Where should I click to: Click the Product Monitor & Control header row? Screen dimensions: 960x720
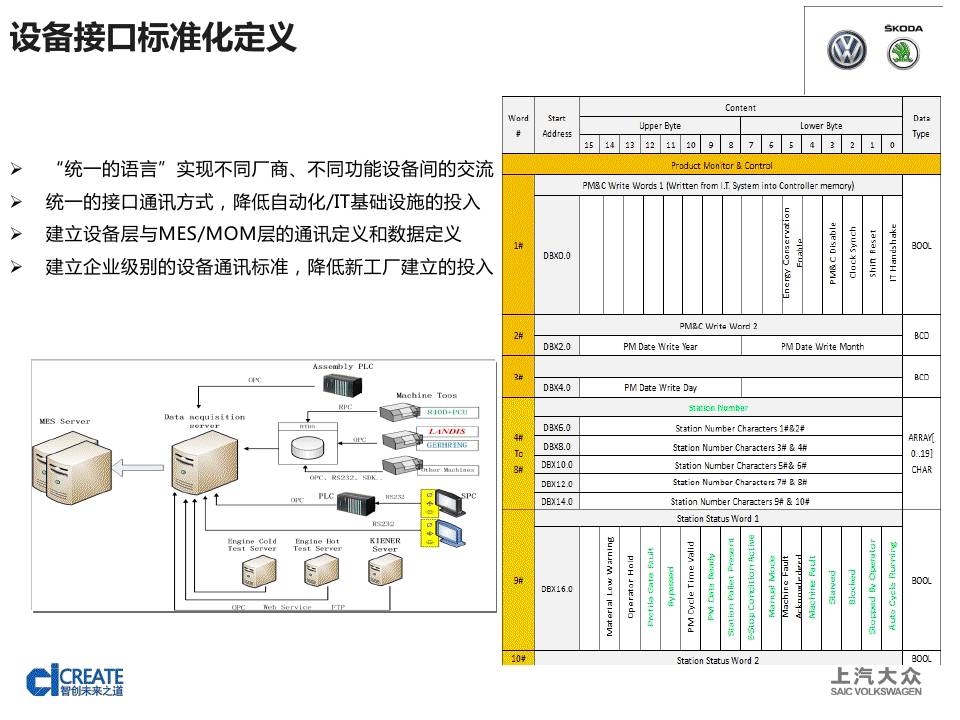[x=721, y=165]
